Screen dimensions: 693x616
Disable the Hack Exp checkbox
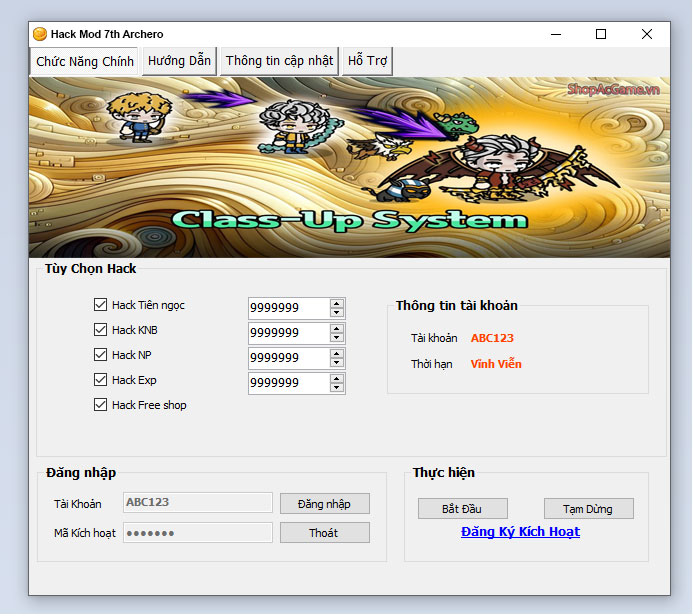(100, 380)
